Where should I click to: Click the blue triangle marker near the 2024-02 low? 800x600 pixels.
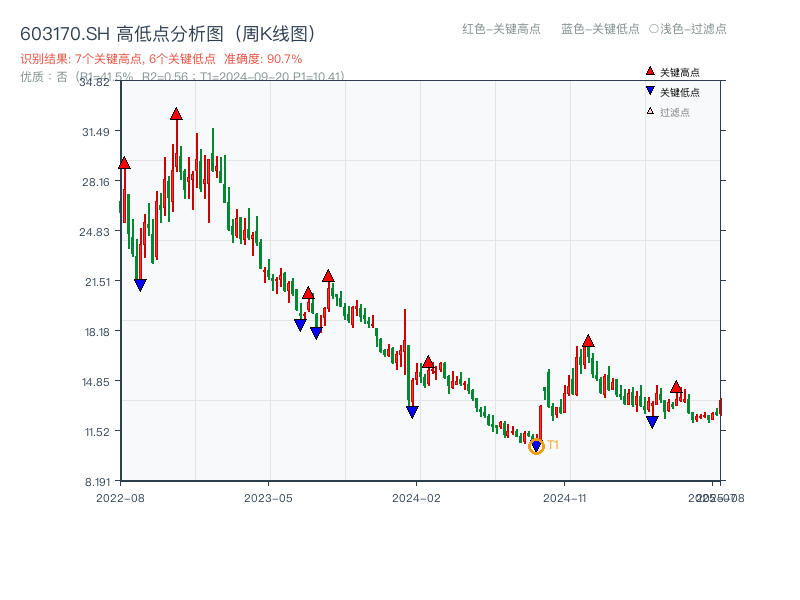point(411,411)
